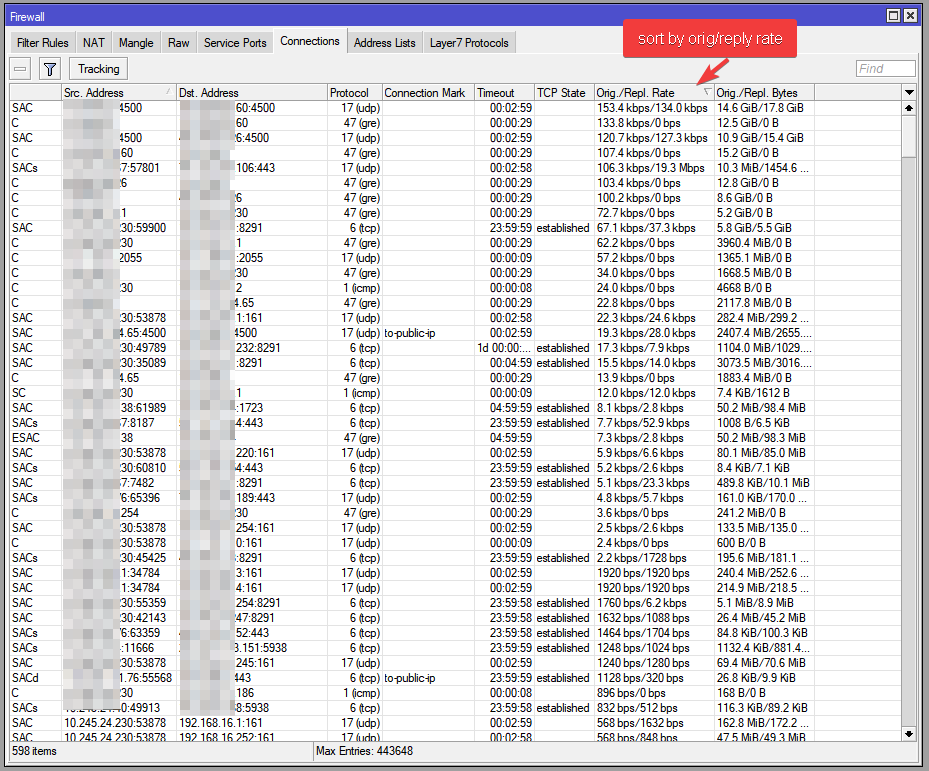Open the Raw tab

178,43
